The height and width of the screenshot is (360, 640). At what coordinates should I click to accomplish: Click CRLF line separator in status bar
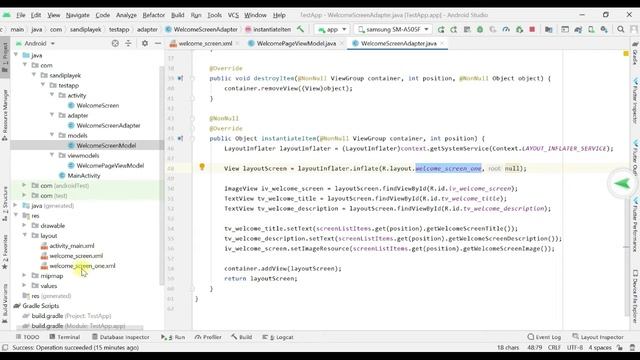[x=554, y=348]
